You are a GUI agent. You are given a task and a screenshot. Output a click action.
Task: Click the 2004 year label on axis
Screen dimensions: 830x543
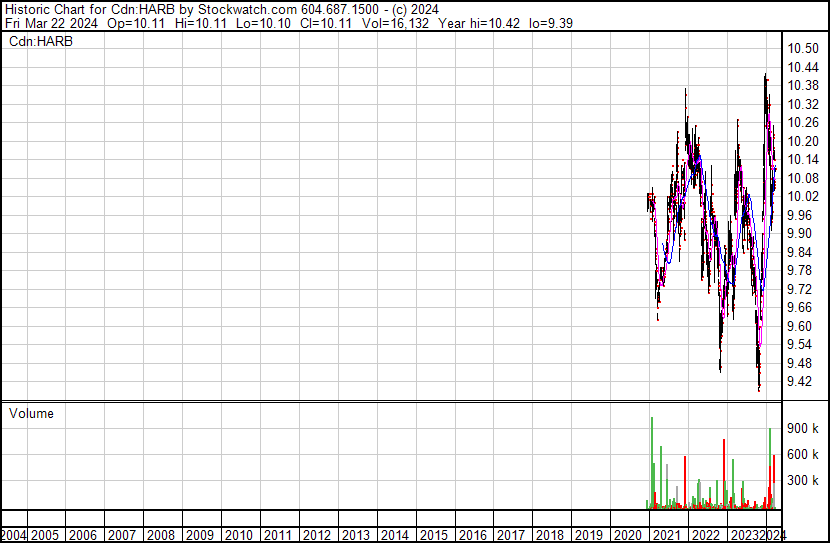13,535
